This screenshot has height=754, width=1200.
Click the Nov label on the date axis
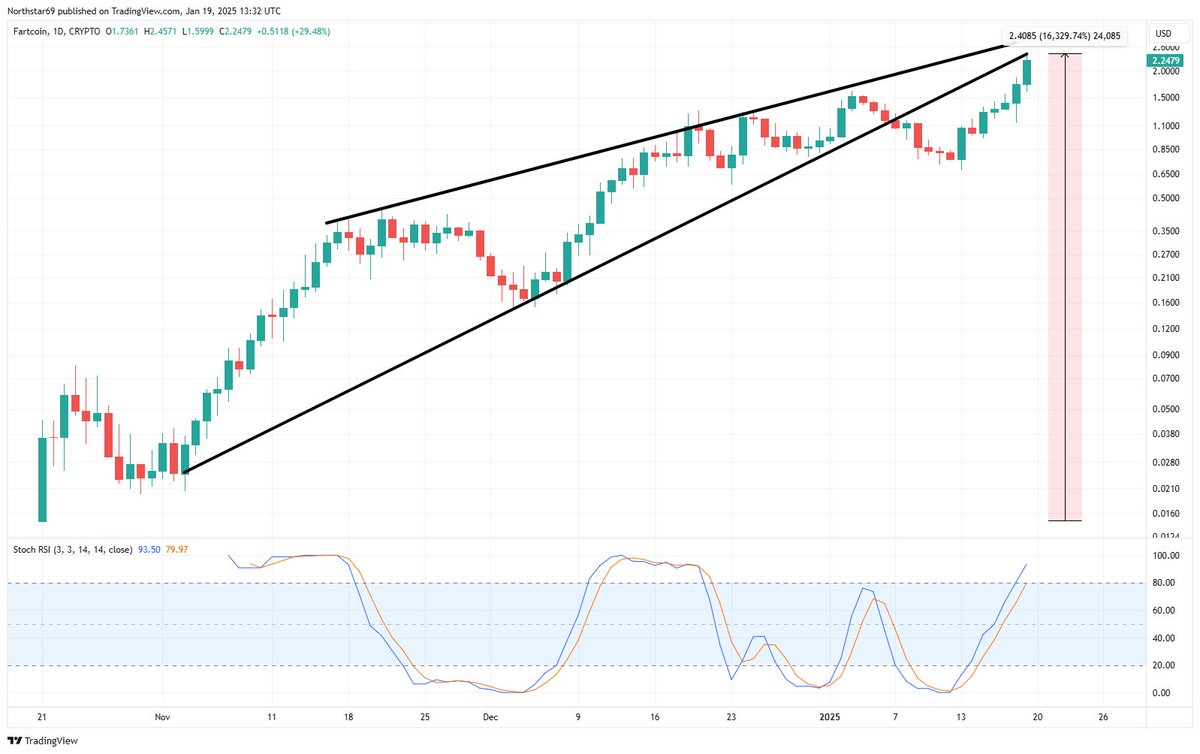tap(164, 717)
